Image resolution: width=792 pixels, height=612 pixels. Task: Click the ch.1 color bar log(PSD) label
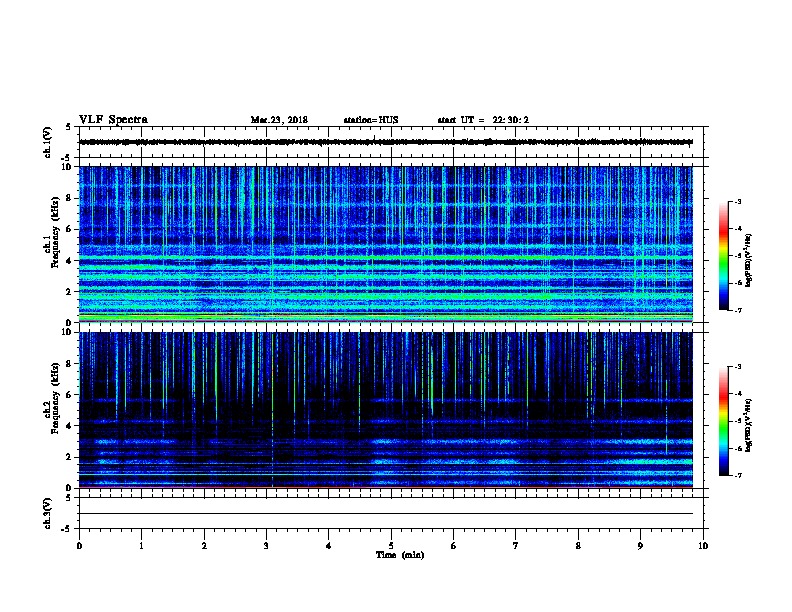coord(749,260)
